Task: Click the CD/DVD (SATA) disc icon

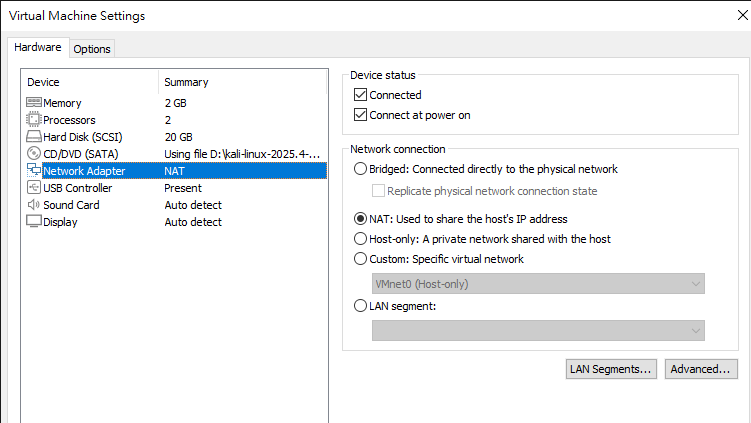Action: (33, 154)
